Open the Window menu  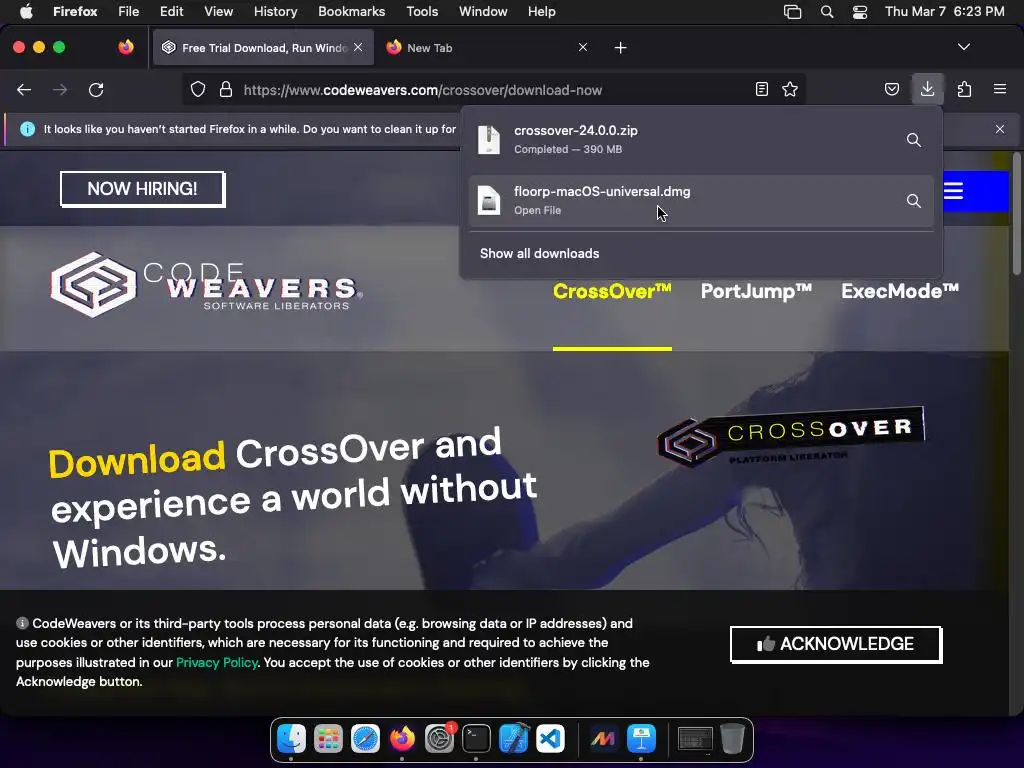483,11
